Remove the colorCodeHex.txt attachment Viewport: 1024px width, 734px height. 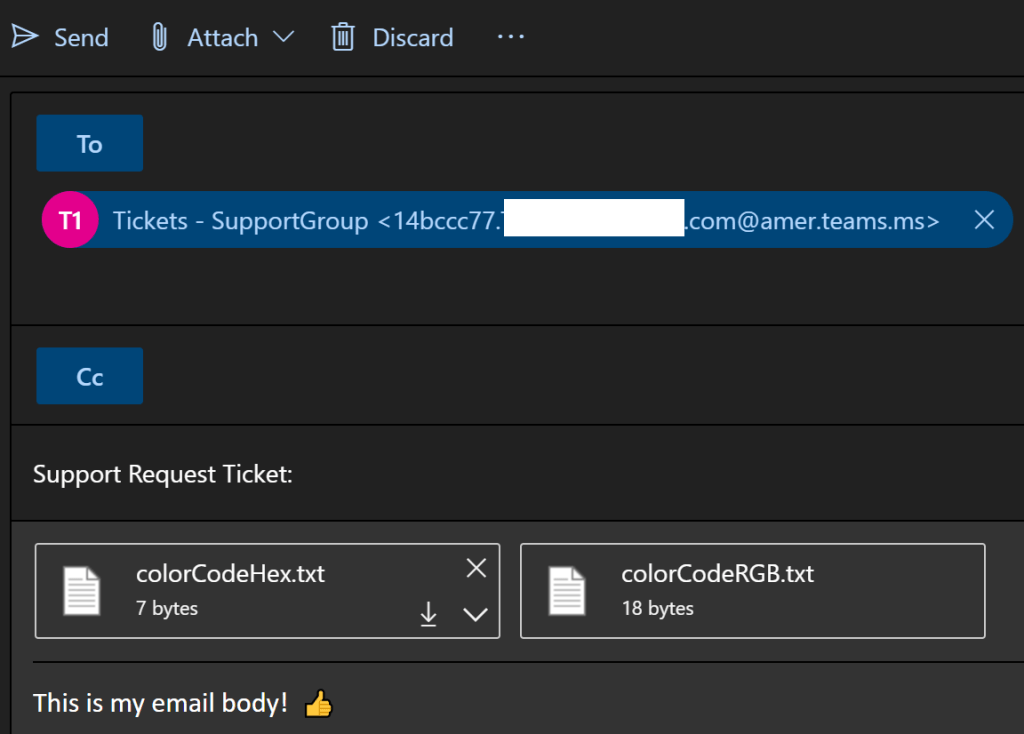click(x=476, y=569)
